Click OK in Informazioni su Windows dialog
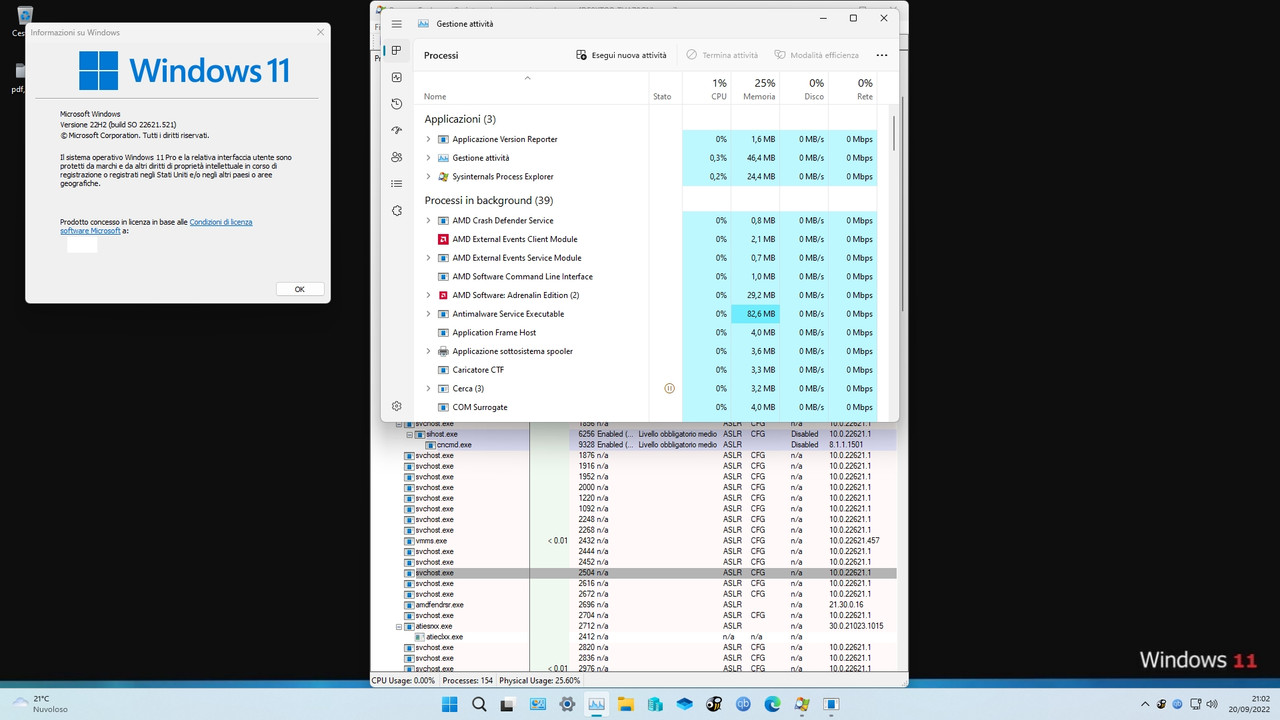Viewport: 1280px width, 720px height. (x=299, y=289)
